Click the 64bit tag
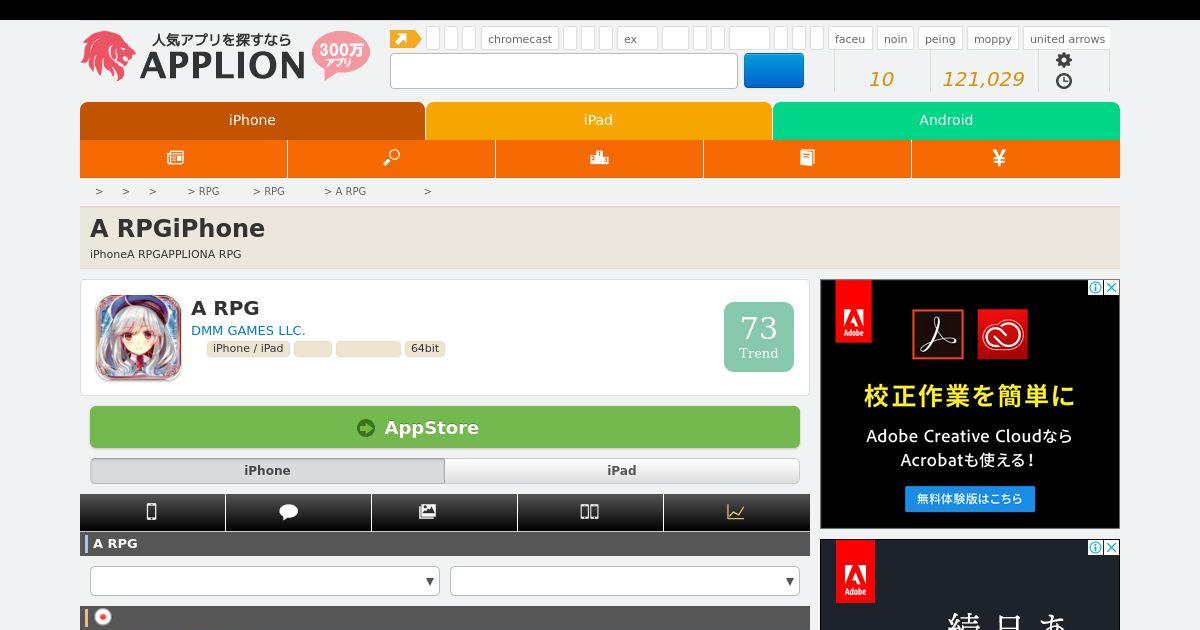The image size is (1200, 630). point(425,349)
